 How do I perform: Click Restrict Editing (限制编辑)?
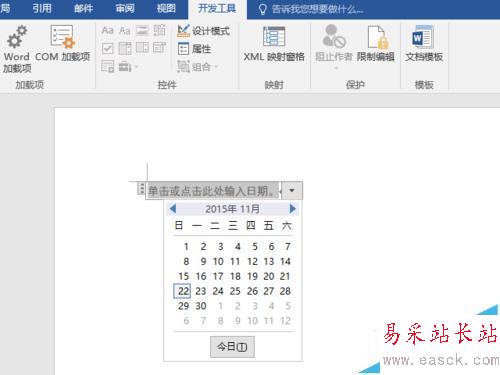tap(376, 44)
